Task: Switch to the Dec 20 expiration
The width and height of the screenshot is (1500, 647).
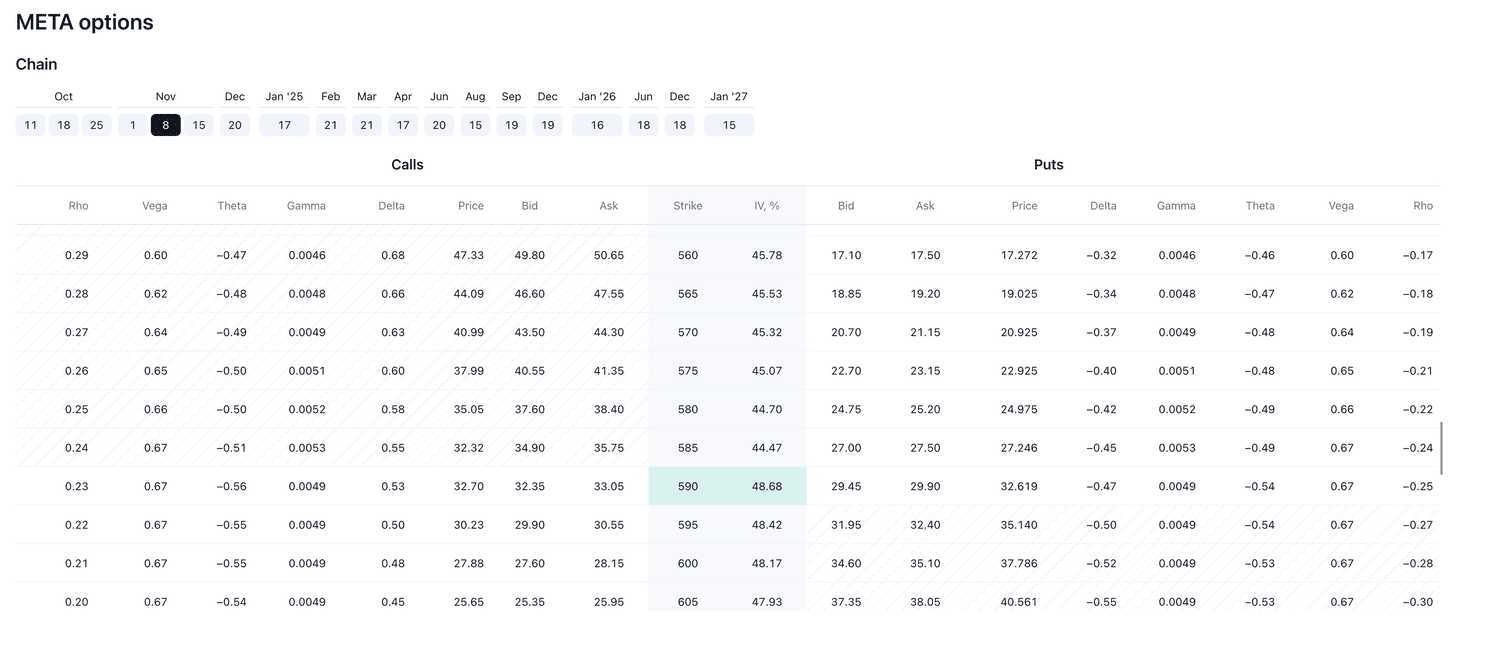Action: pyautogui.click(x=235, y=125)
